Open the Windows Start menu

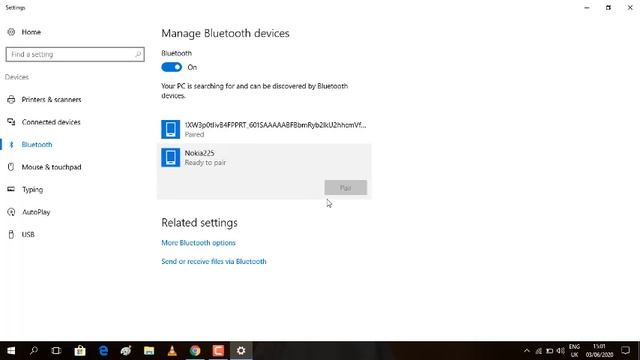(11, 351)
